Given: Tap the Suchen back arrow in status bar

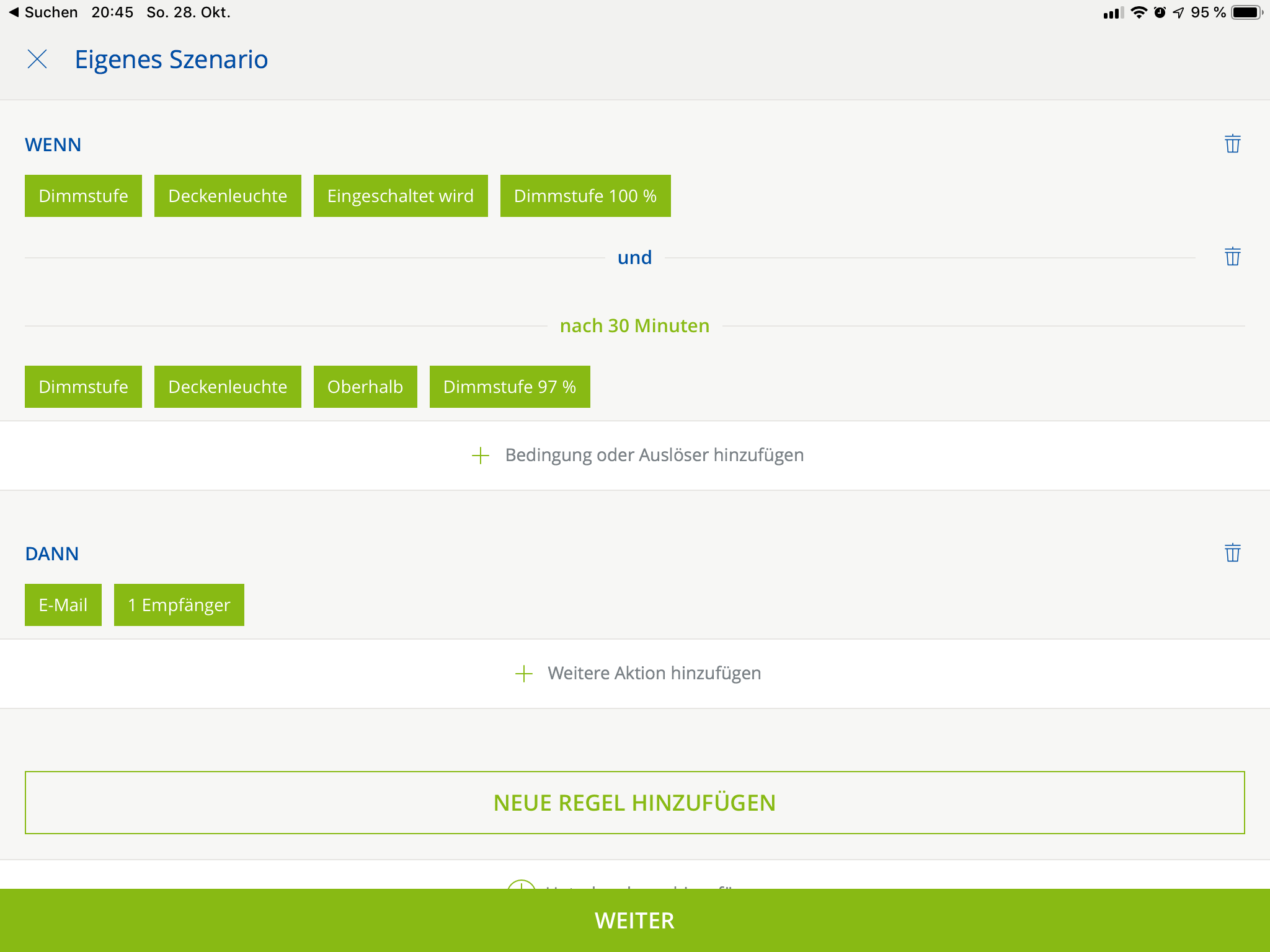Looking at the screenshot, I should pos(14,12).
